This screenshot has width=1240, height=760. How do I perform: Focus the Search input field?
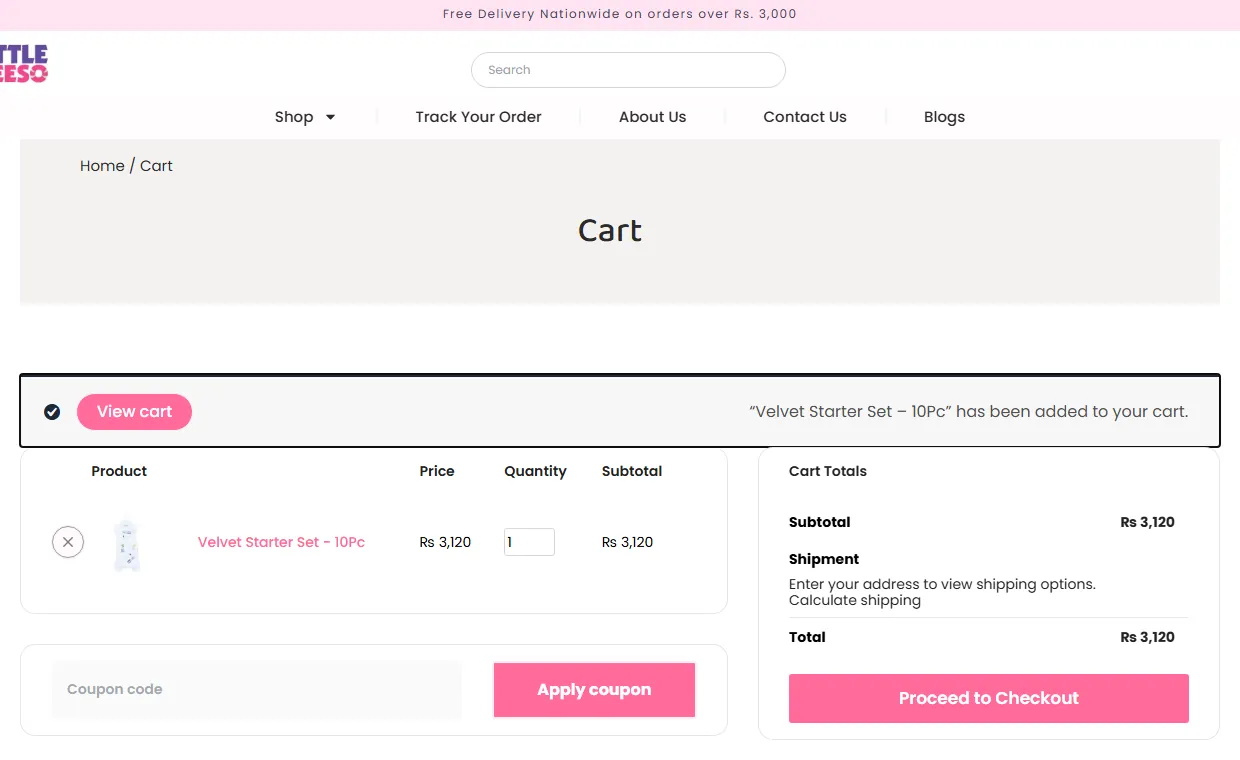point(628,70)
